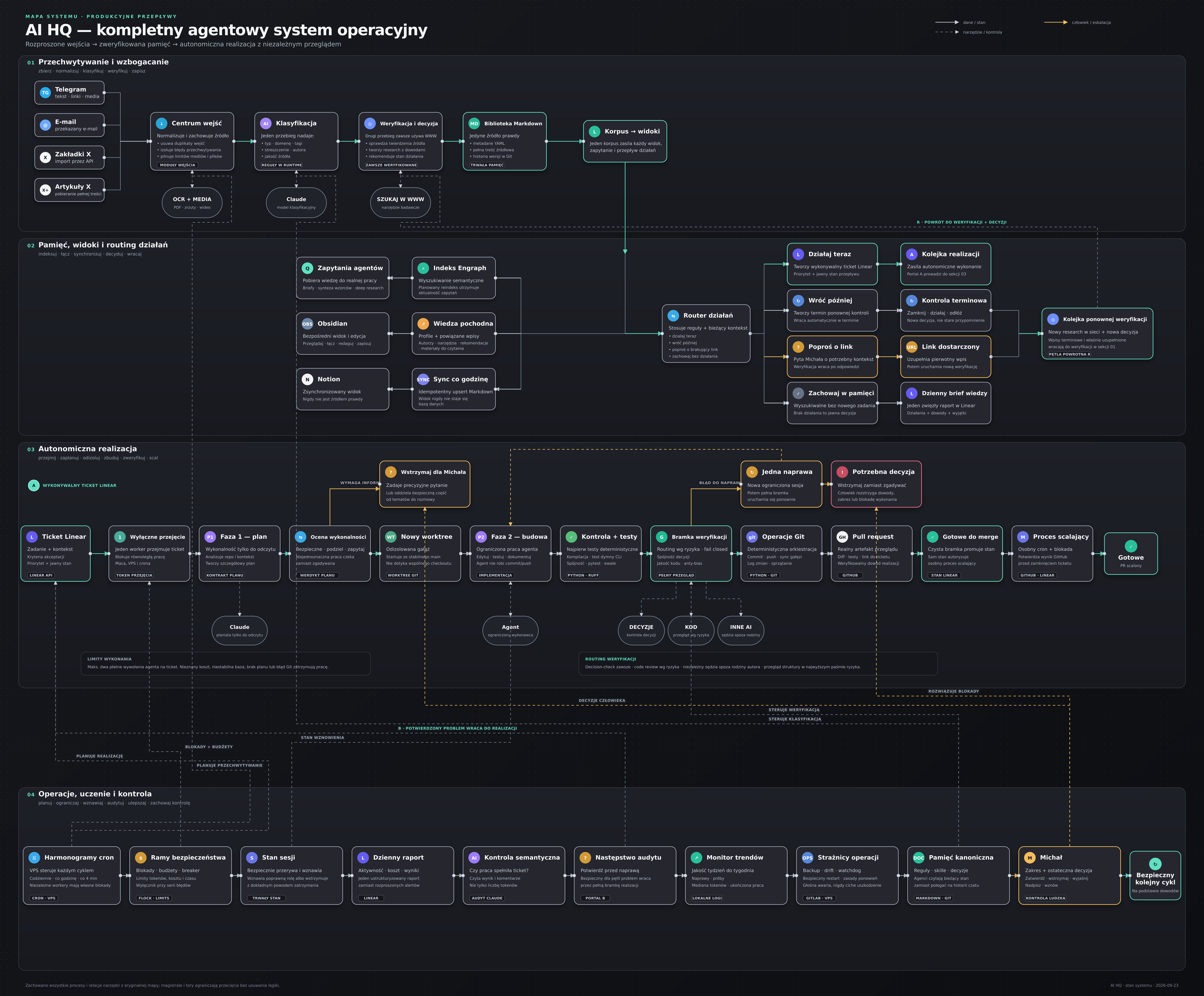
Task: Open the SZUKAJ W WWW tool node
Action: click(x=400, y=202)
